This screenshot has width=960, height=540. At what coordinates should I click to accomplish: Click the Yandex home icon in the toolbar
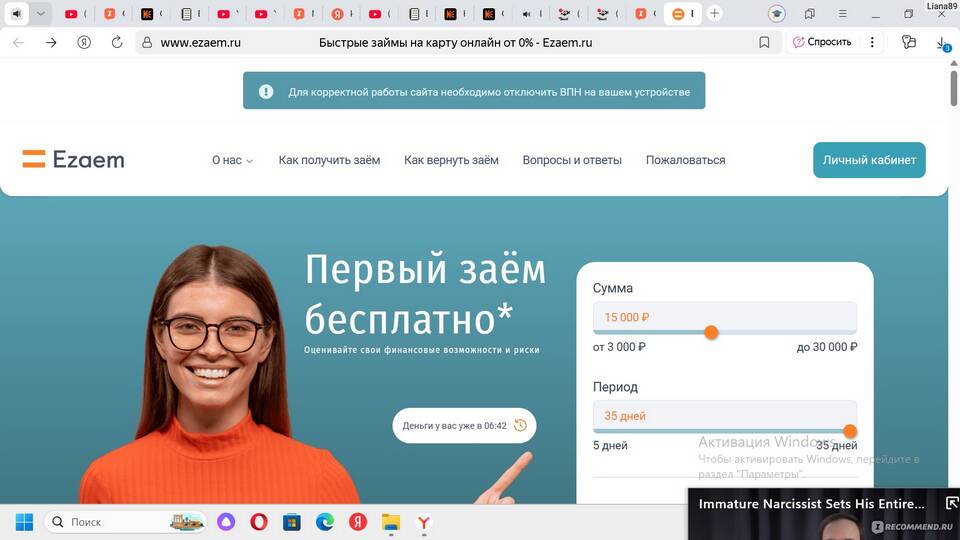coord(84,42)
